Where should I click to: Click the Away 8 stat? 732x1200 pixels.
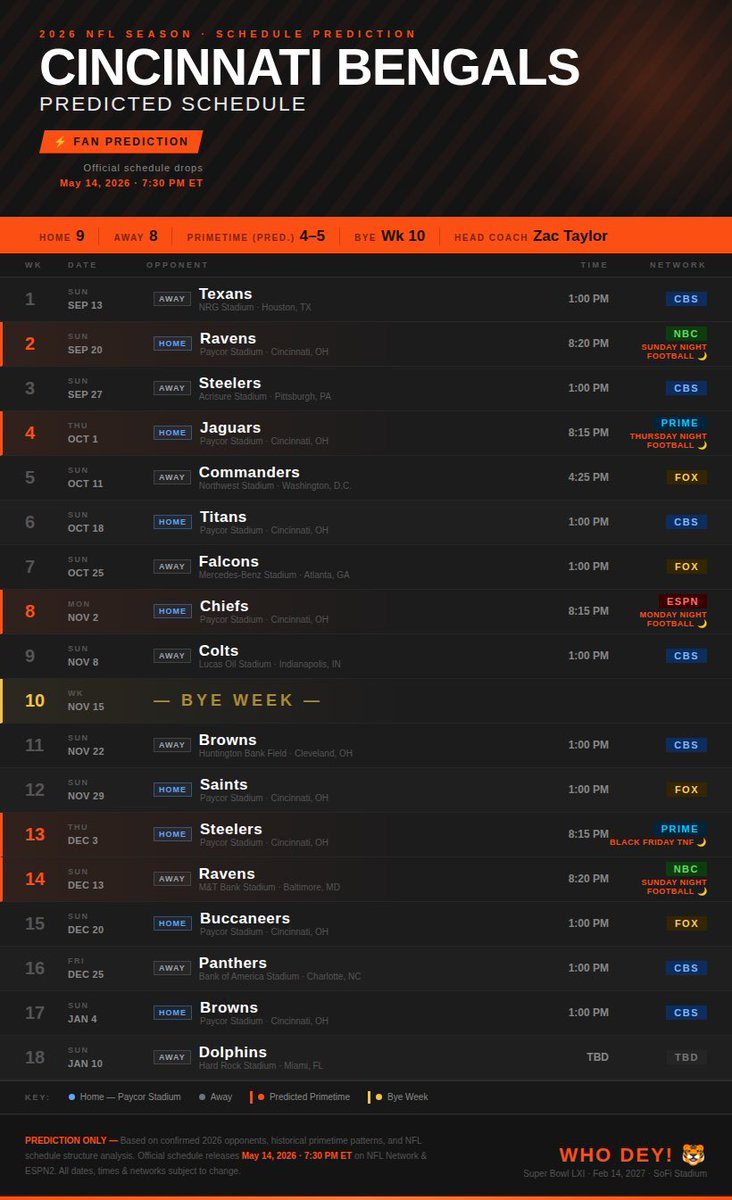[x=136, y=236]
